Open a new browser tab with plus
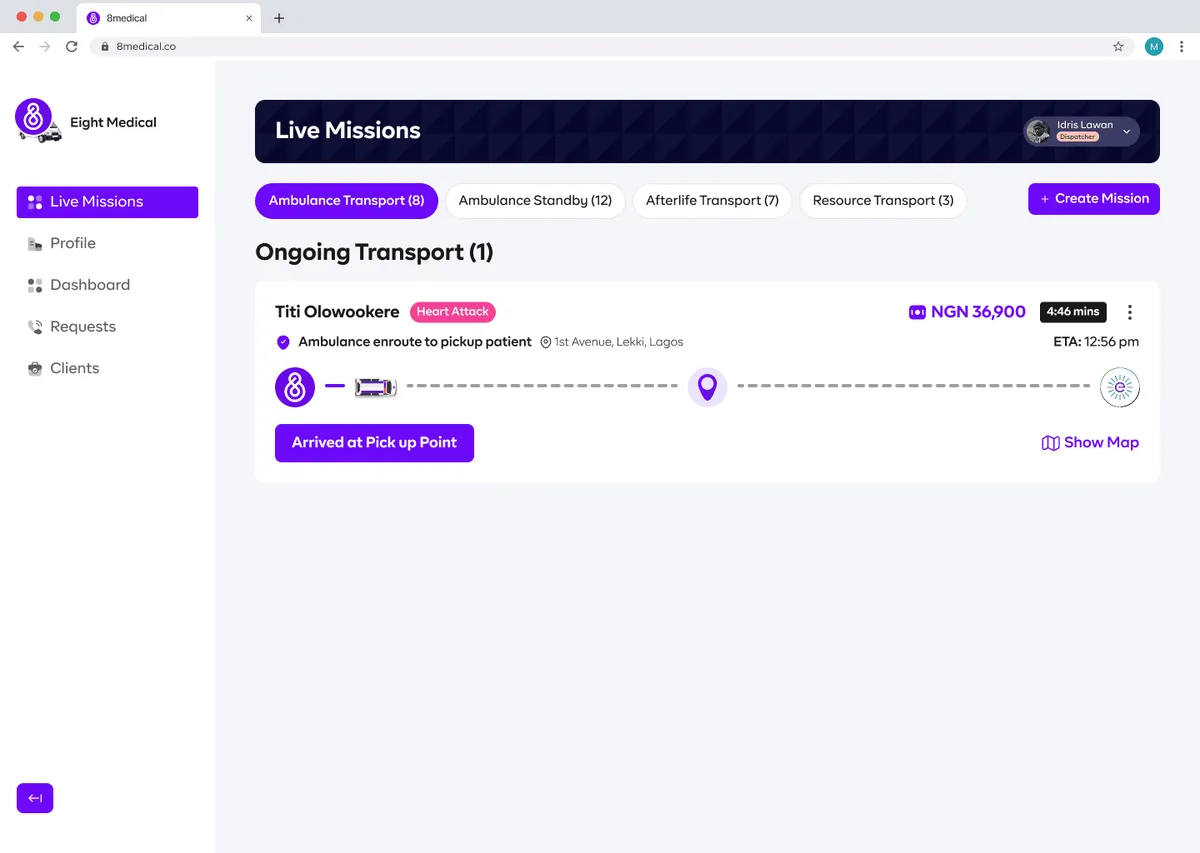1200x853 pixels. point(279,18)
